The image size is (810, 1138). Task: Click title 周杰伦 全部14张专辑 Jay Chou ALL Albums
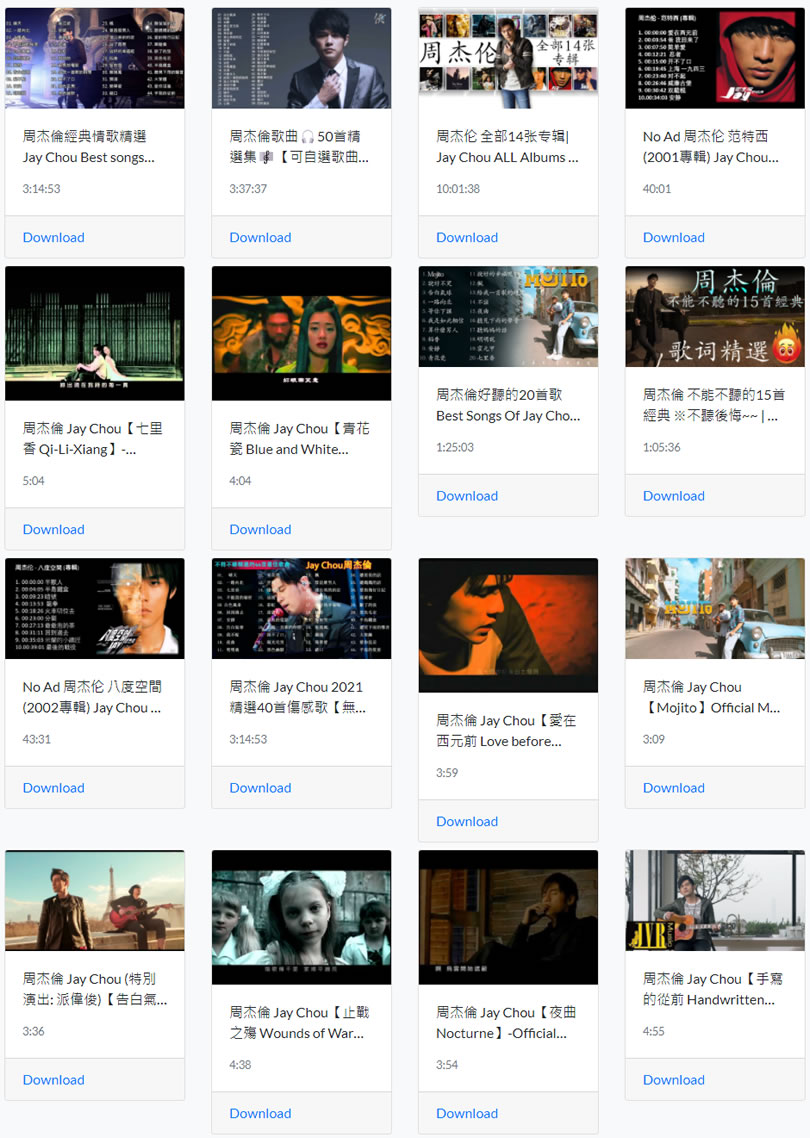pos(507,147)
